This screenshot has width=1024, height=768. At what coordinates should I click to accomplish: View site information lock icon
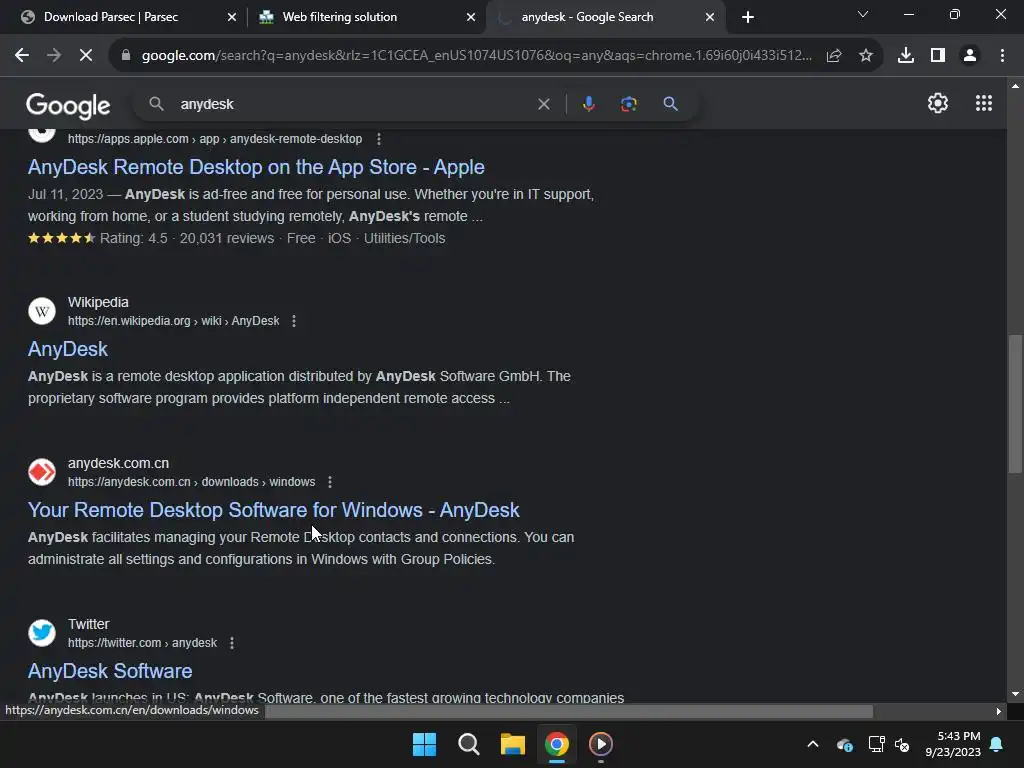(126, 56)
